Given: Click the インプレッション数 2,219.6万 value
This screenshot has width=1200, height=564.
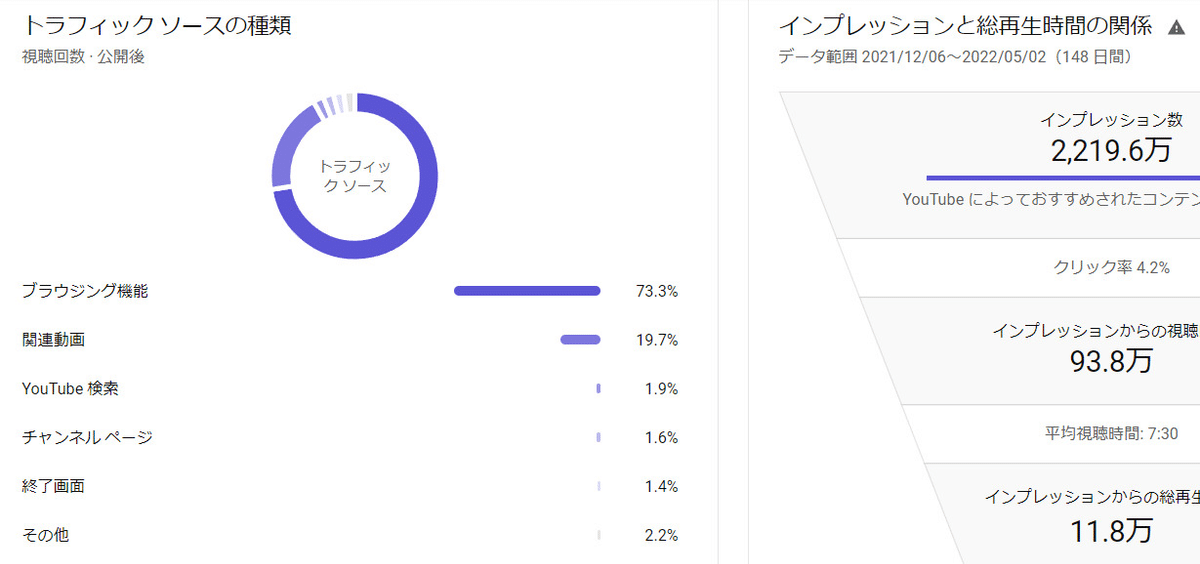Looking at the screenshot, I should [x=1110, y=151].
